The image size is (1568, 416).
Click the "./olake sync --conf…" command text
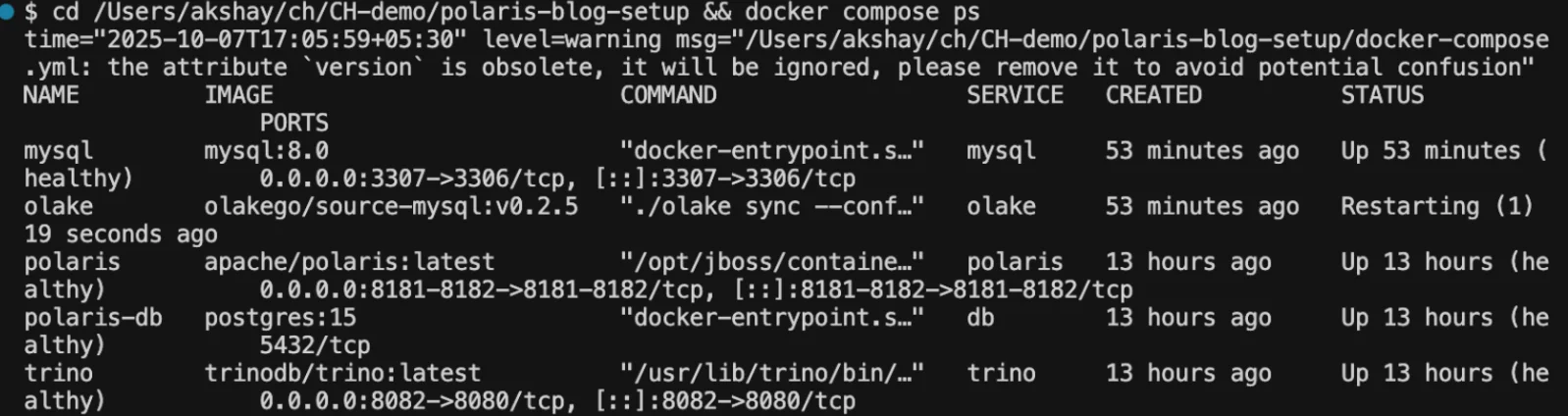click(x=771, y=206)
